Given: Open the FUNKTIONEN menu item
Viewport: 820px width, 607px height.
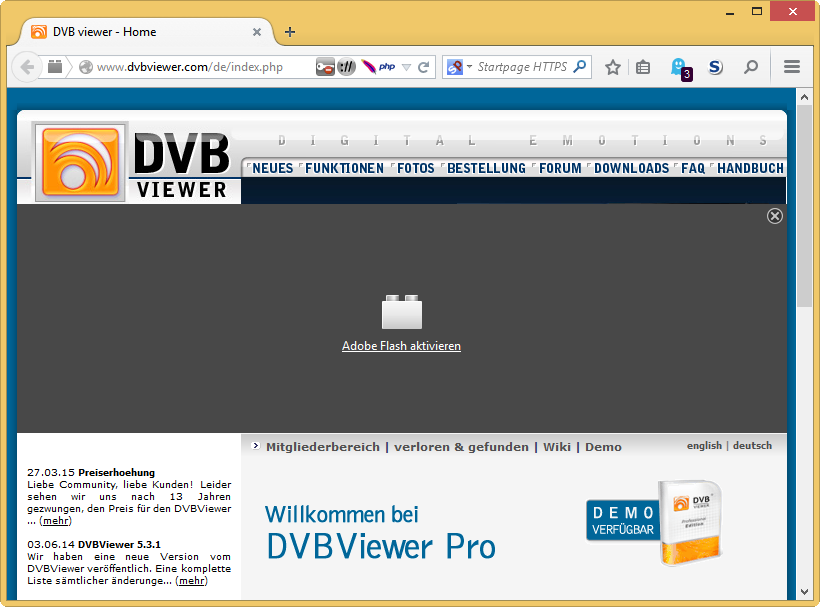Looking at the screenshot, I should tap(344, 168).
